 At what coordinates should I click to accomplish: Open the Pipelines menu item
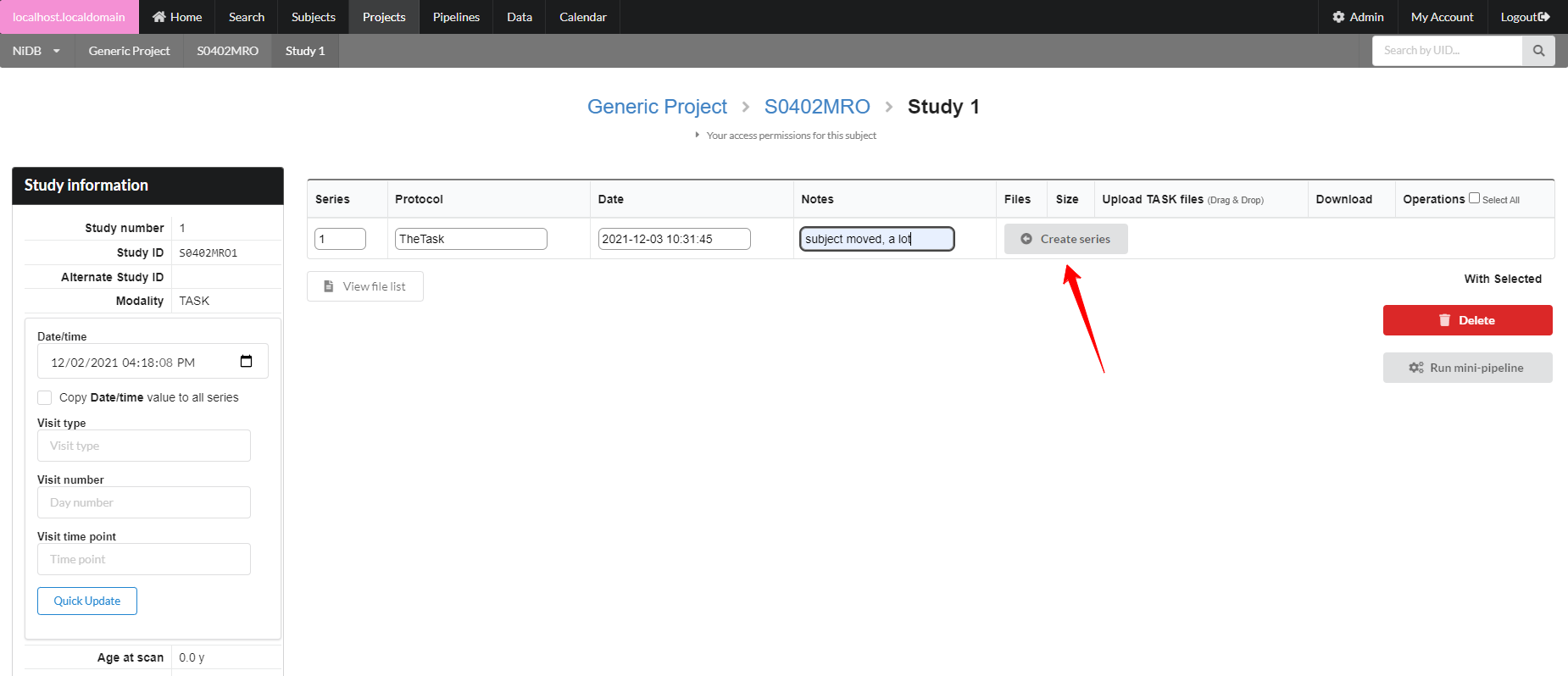(456, 17)
